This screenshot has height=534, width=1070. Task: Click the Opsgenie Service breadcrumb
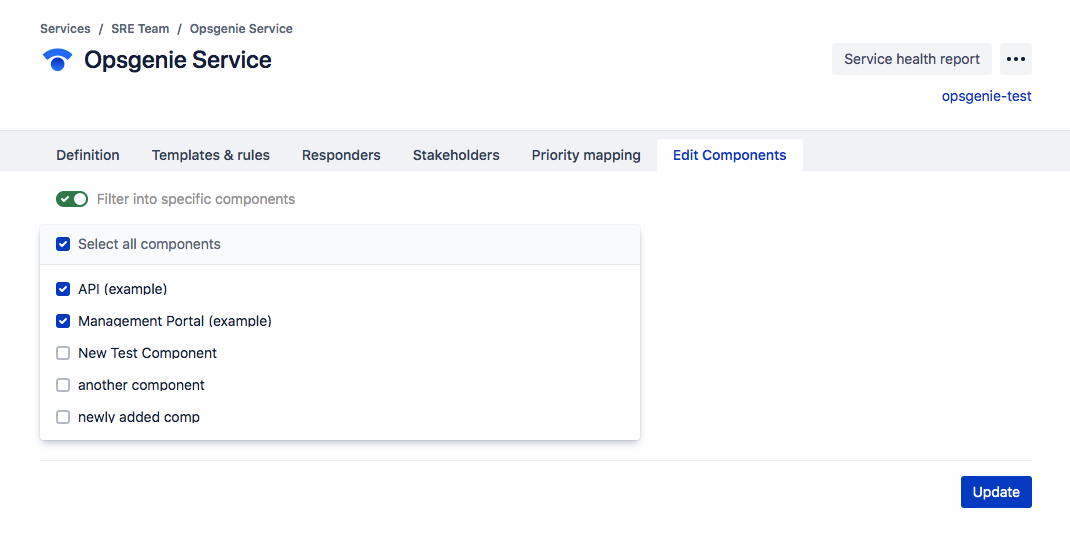tap(241, 29)
